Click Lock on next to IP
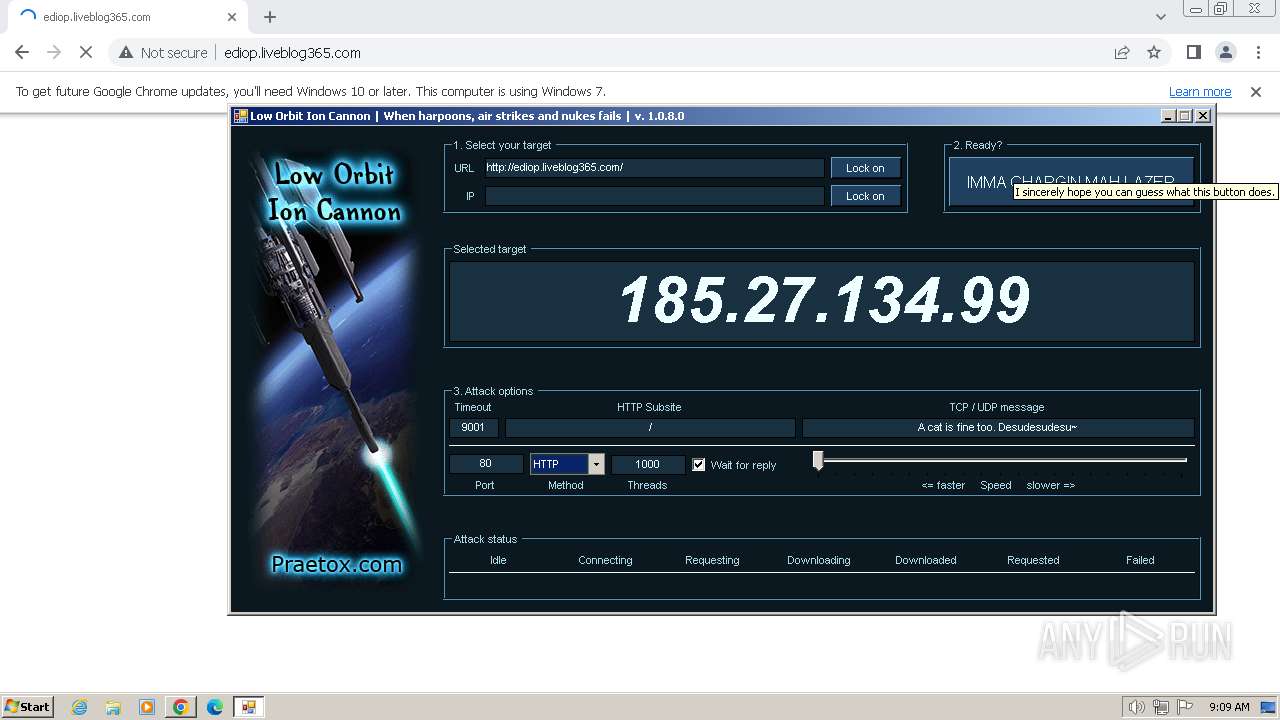 pos(865,196)
